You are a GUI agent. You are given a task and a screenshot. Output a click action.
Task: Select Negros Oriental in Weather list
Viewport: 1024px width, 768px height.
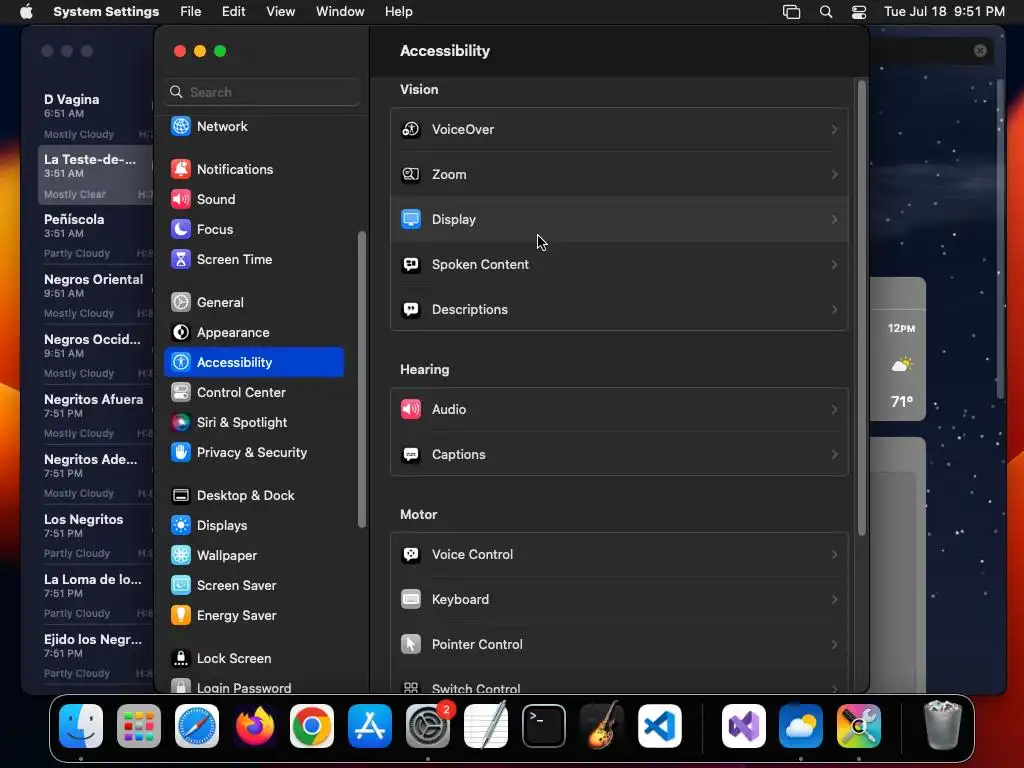point(96,294)
